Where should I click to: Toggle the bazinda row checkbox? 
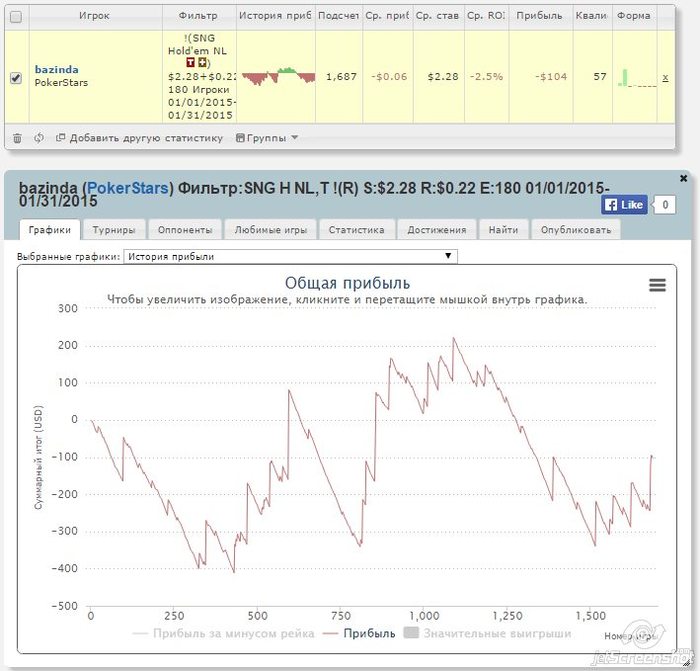(x=16, y=78)
